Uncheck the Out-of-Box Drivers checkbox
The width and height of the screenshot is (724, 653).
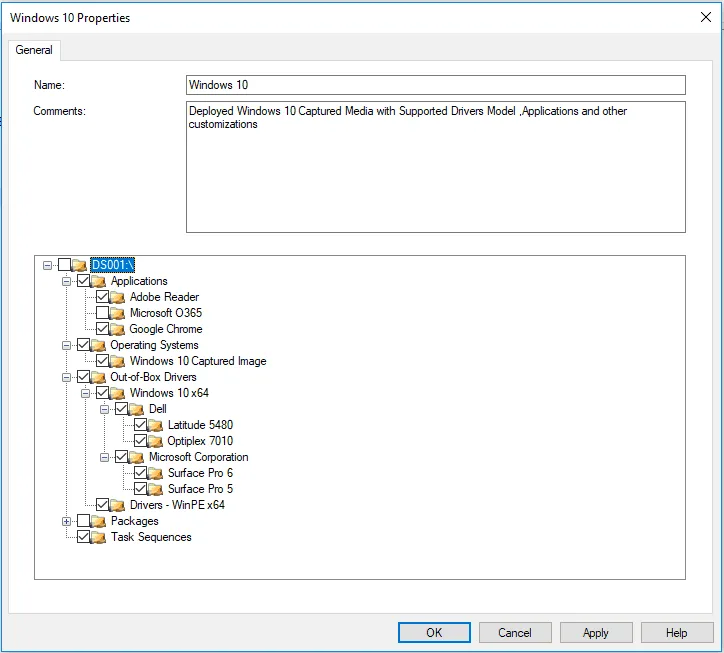84,377
